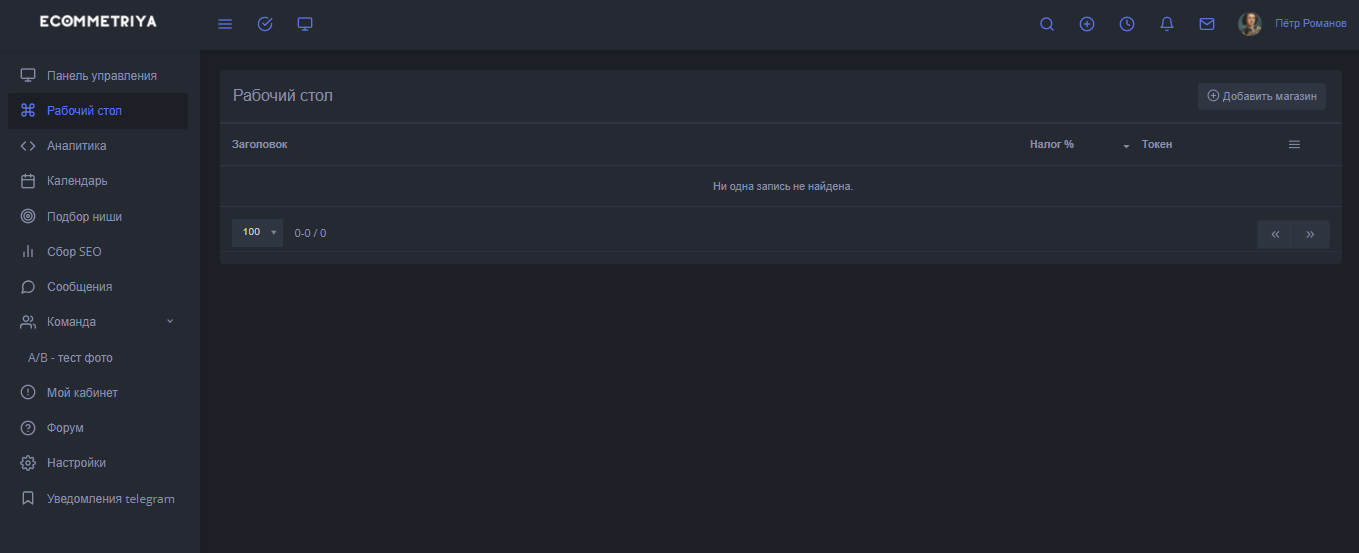Viewport: 1359px width, 553px height.
Task: Click the Добавить магазин button
Action: point(1262,97)
